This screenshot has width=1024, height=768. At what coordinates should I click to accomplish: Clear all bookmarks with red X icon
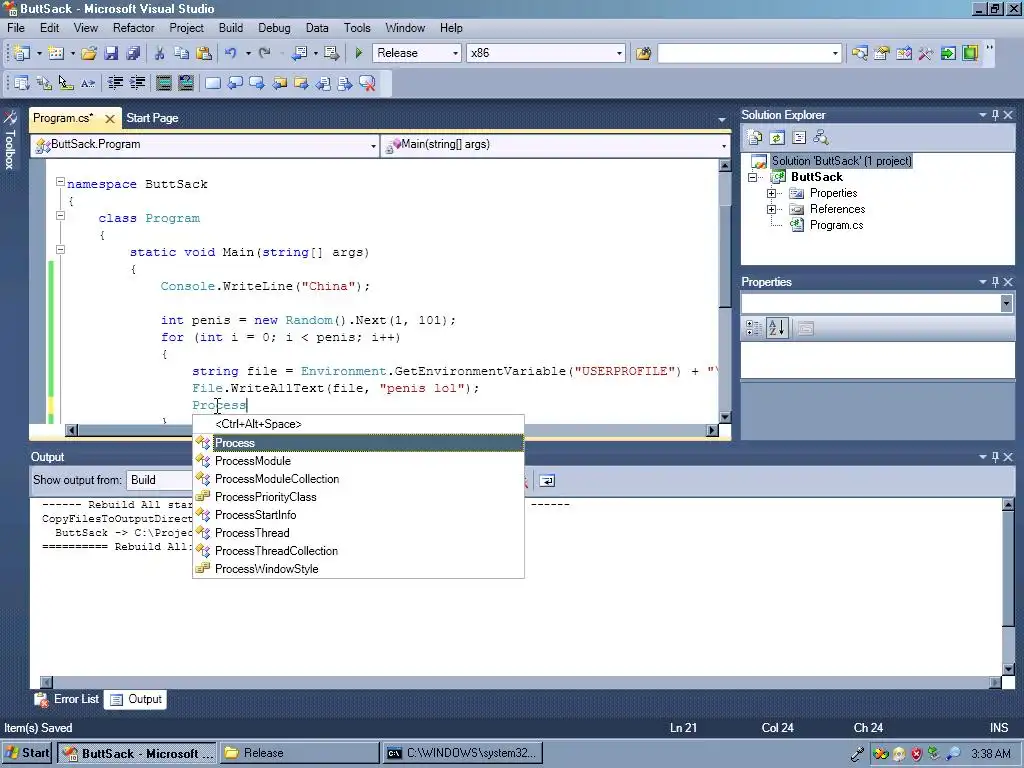(368, 83)
